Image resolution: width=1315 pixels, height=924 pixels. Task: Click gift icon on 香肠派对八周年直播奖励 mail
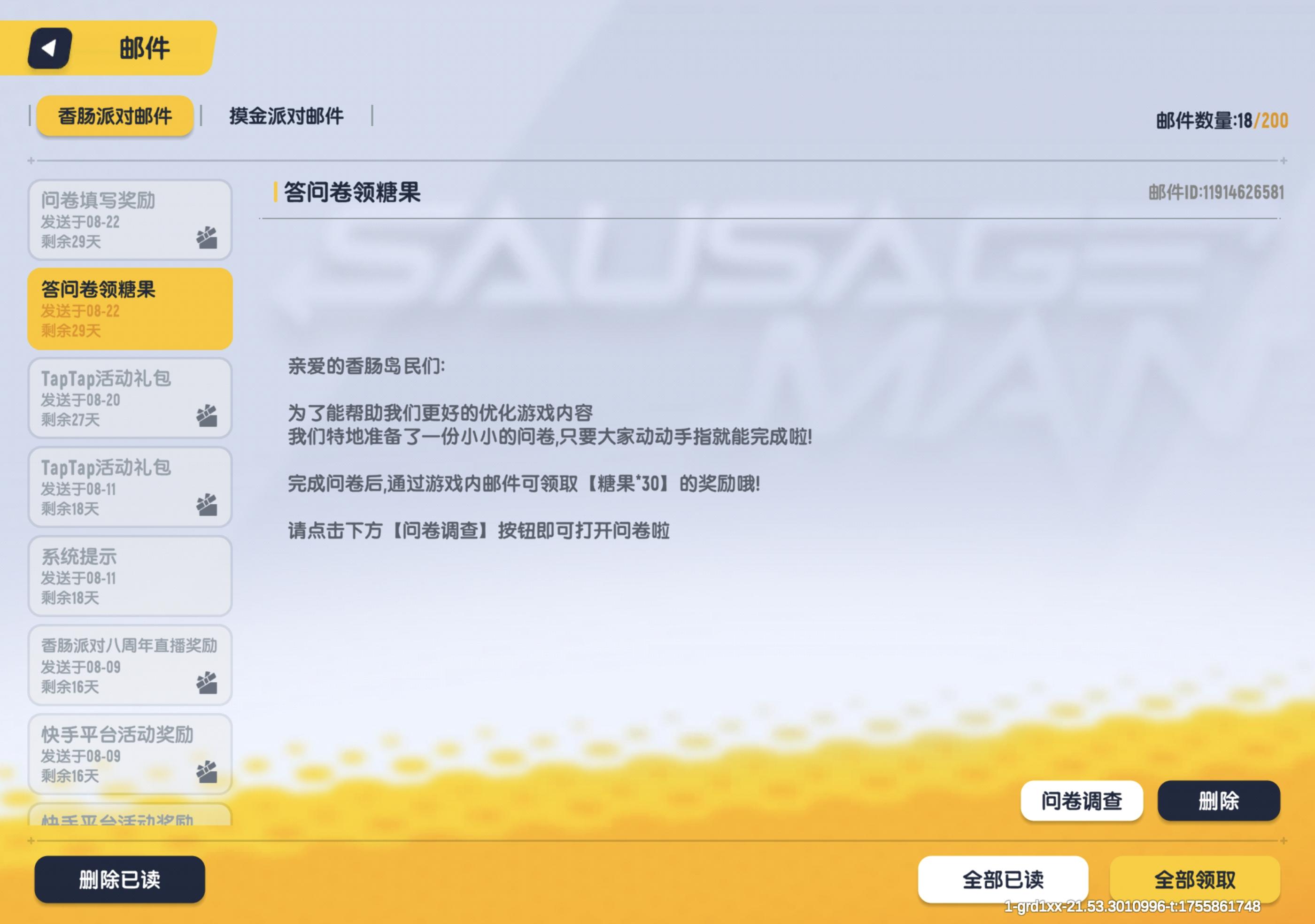click(x=207, y=682)
